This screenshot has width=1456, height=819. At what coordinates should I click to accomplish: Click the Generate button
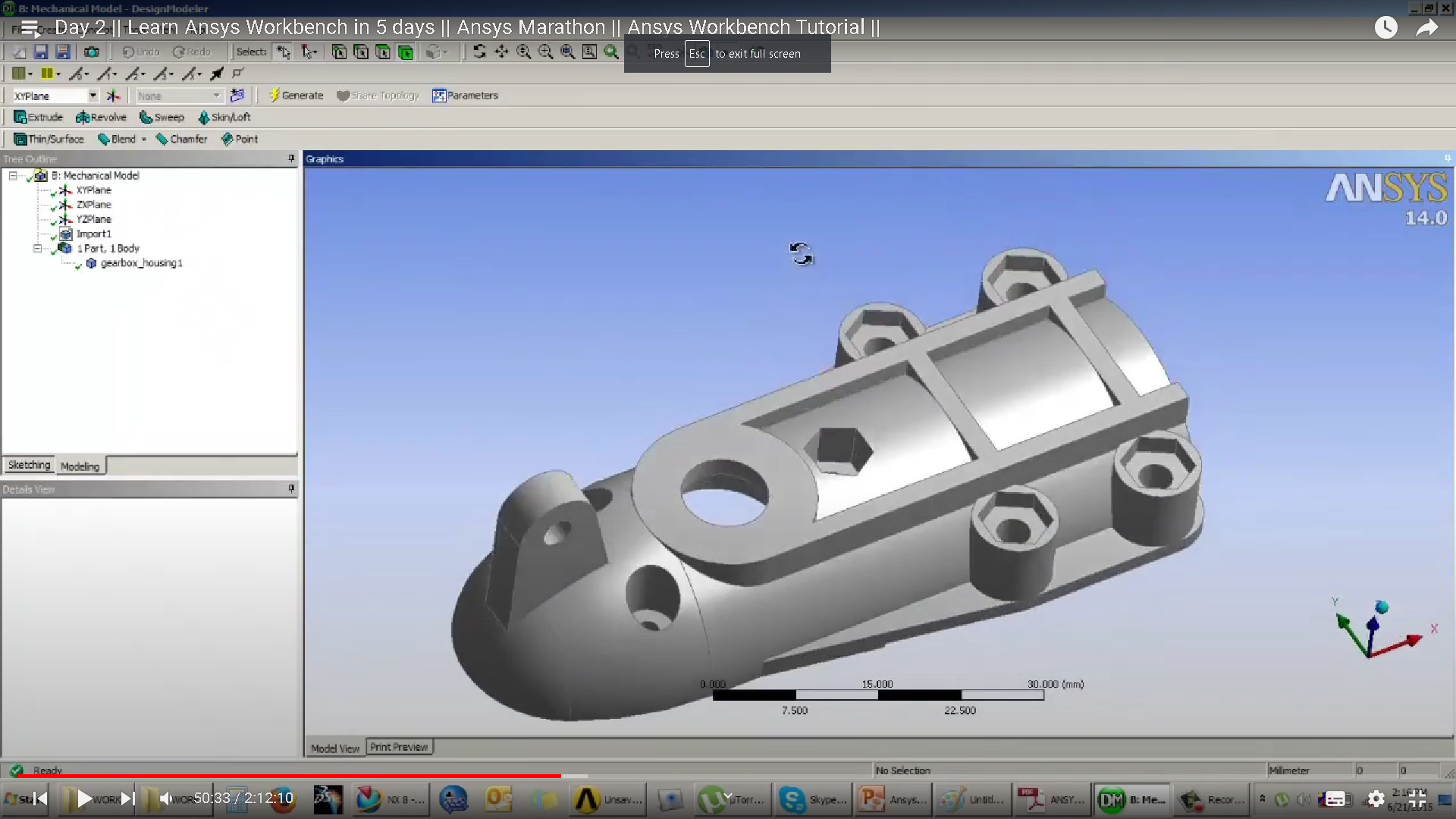click(x=296, y=96)
